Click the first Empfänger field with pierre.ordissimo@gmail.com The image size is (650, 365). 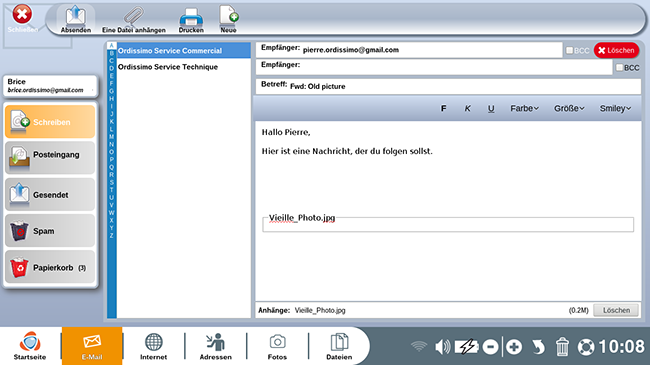[x=409, y=50]
